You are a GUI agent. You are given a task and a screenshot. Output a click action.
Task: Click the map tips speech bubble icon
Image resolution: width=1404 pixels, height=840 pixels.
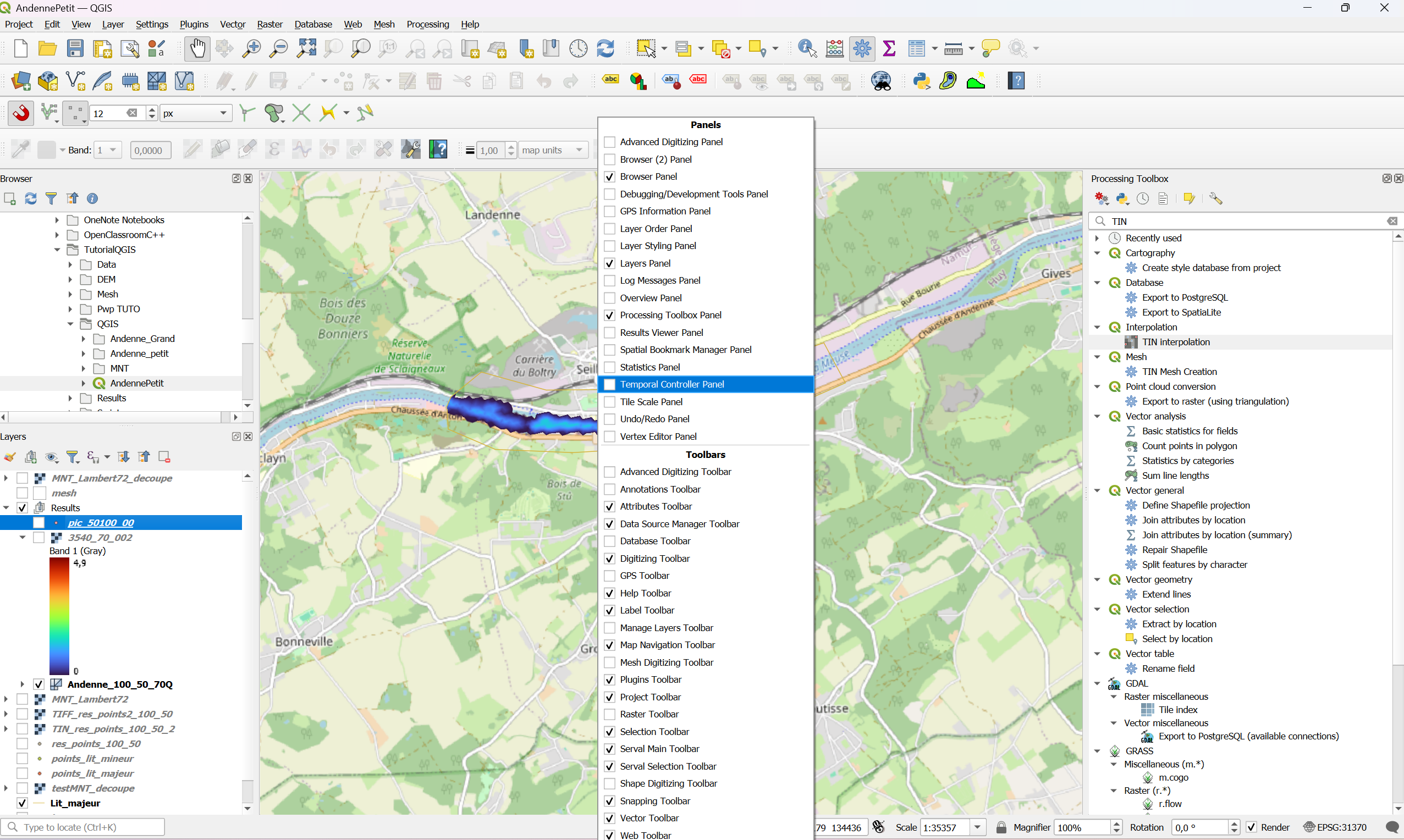pyautogui.click(x=990, y=49)
